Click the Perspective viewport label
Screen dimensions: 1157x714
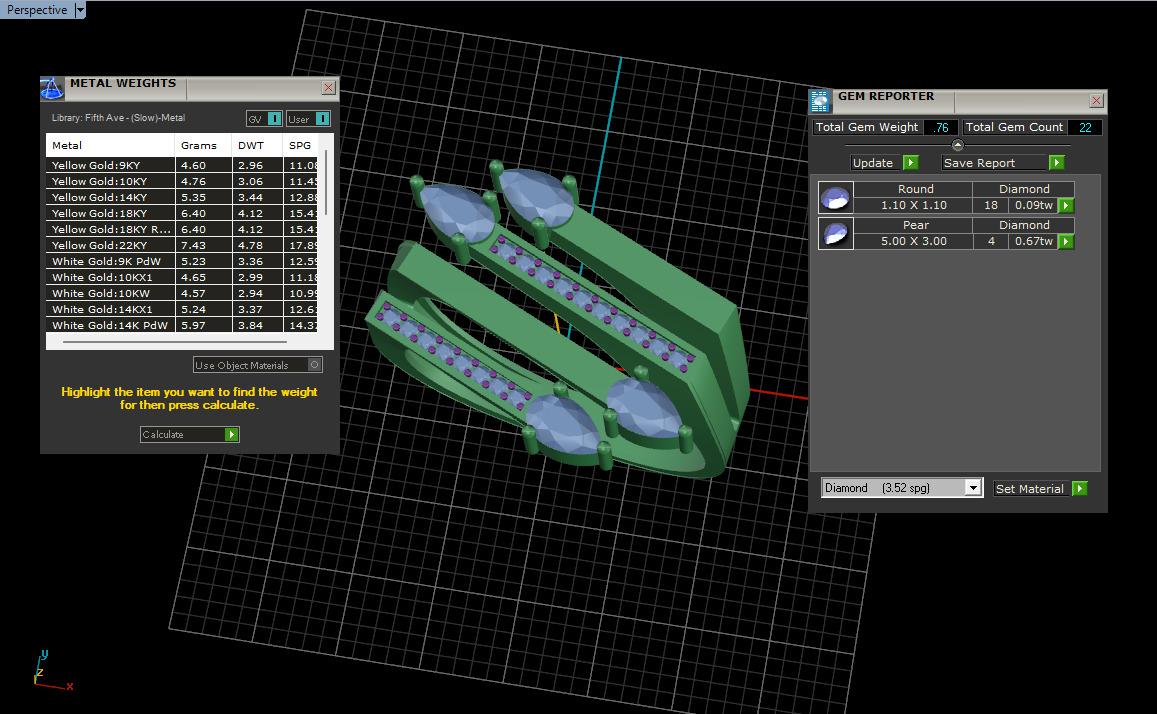[37, 10]
